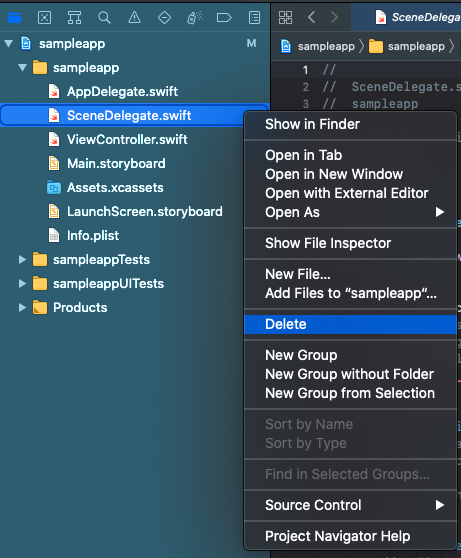Open the Test navigator diamond icon
461x558 pixels.
[x=164, y=17]
